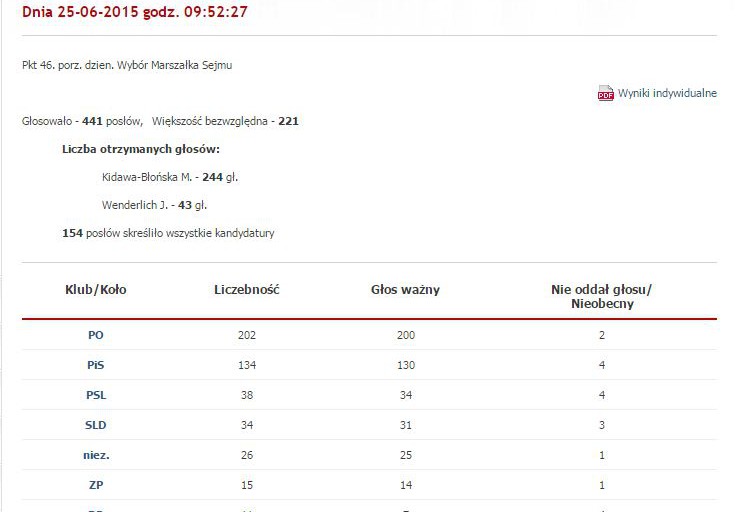Open the niez. group link

click(x=96, y=455)
